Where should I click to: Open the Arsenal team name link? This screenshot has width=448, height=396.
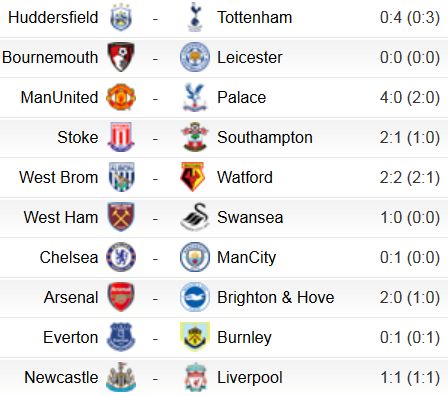pos(71,297)
